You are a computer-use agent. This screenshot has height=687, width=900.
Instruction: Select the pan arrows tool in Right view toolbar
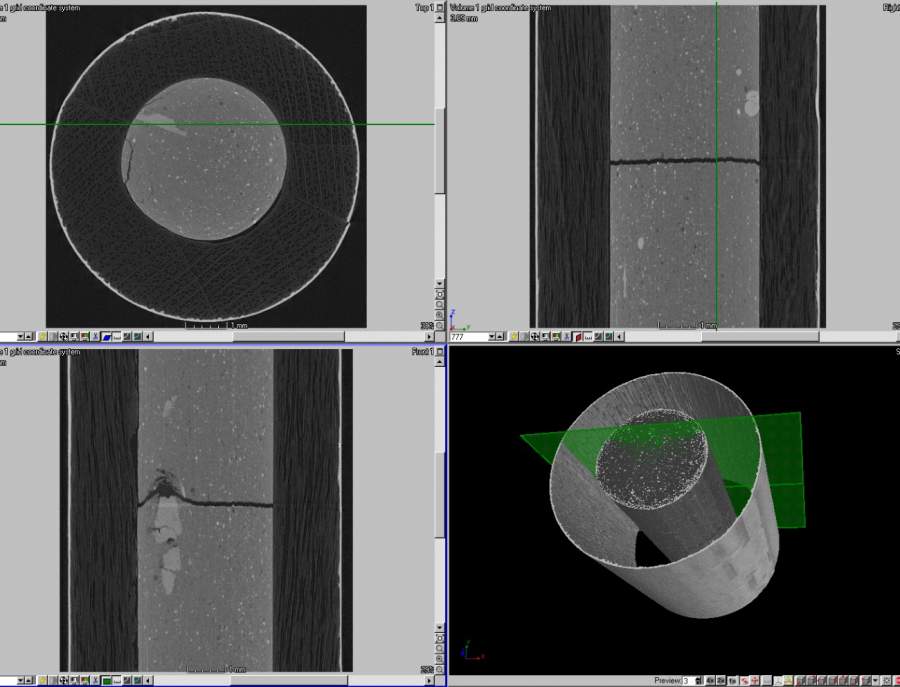535,337
